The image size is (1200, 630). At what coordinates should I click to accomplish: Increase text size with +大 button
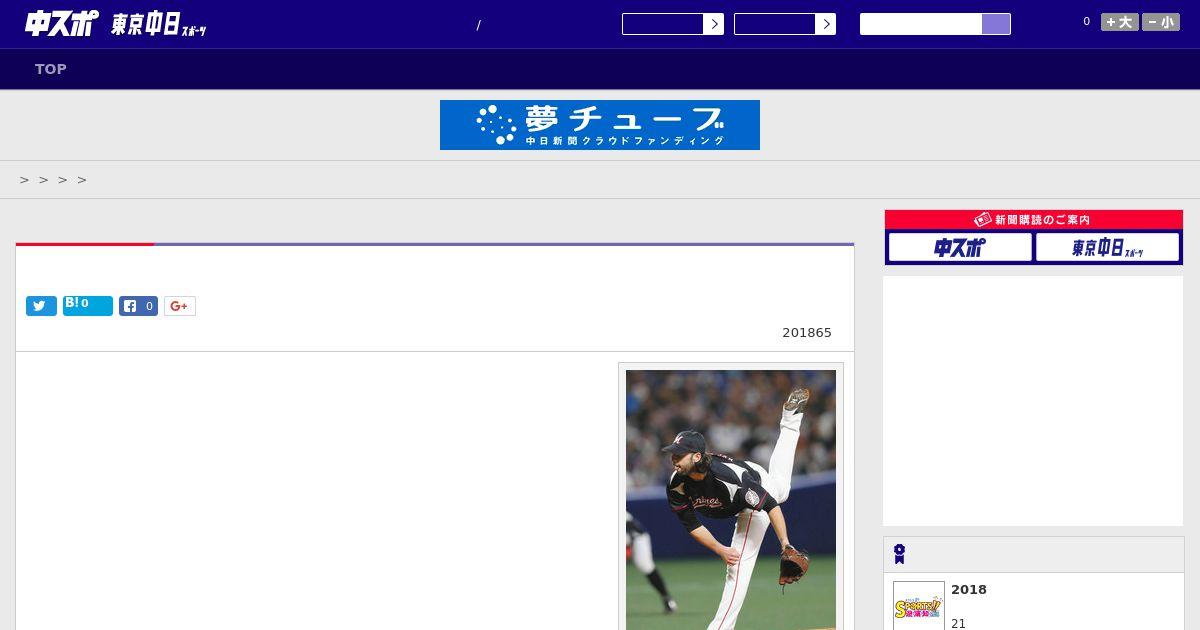point(1120,22)
